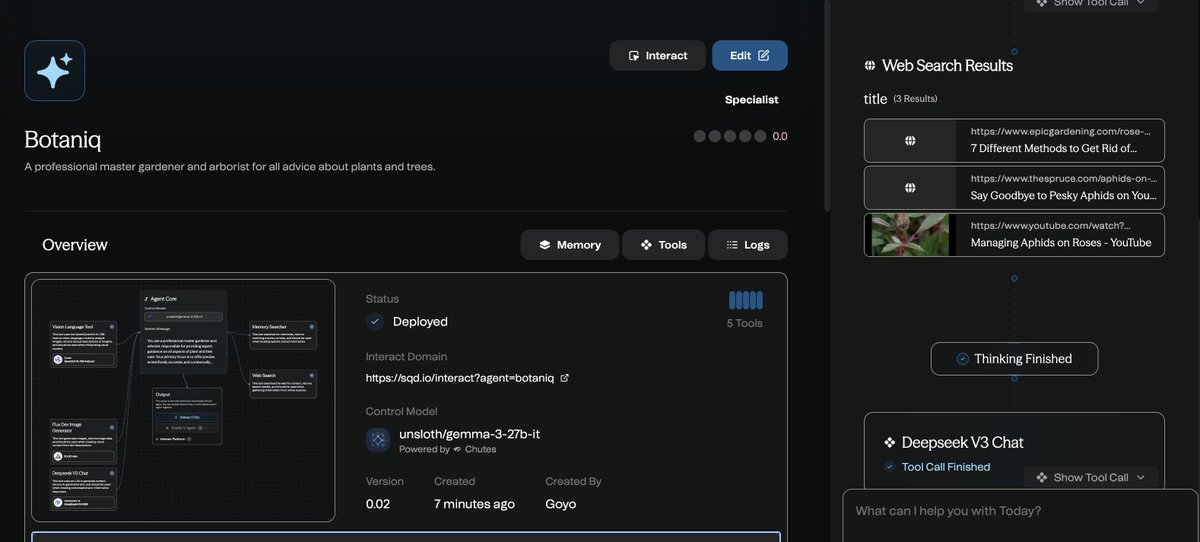Open the epicgardening.com search result
The image size is (1200, 542).
pyautogui.click(x=1014, y=141)
